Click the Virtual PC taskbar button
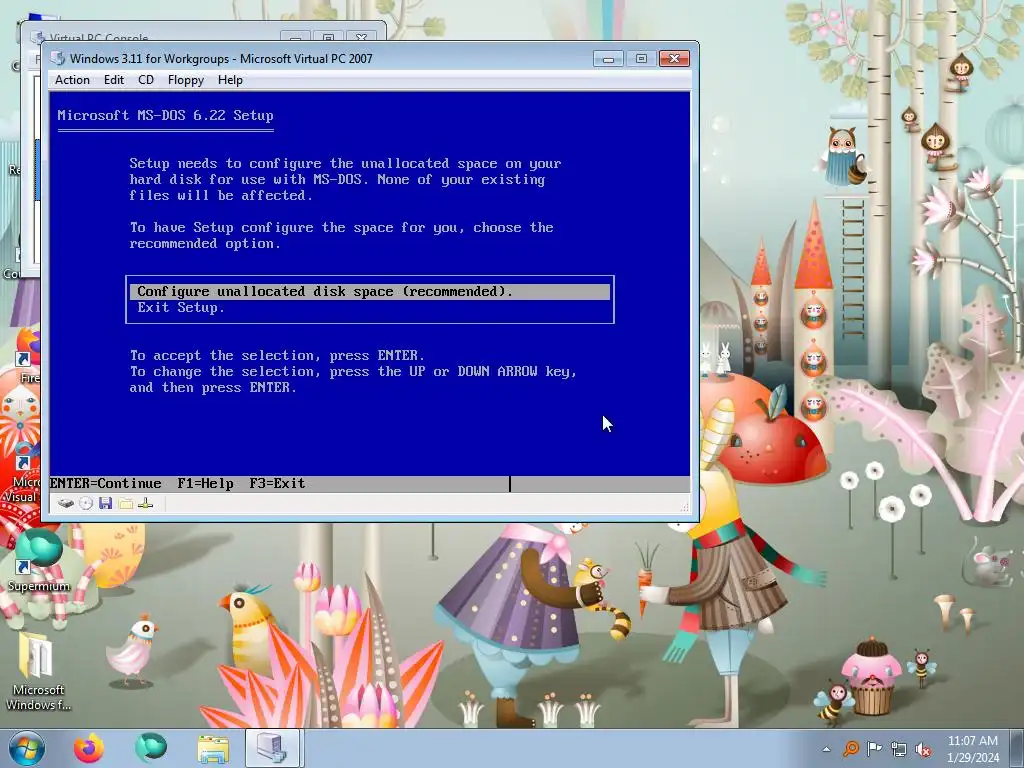The image size is (1024, 768). tap(273, 748)
